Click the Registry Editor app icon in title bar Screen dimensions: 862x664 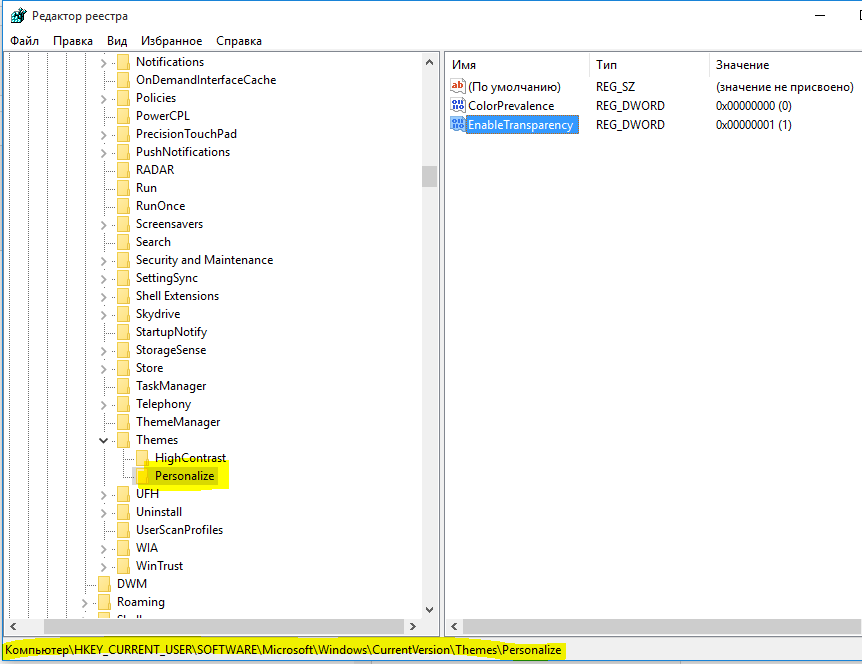(18, 15)
